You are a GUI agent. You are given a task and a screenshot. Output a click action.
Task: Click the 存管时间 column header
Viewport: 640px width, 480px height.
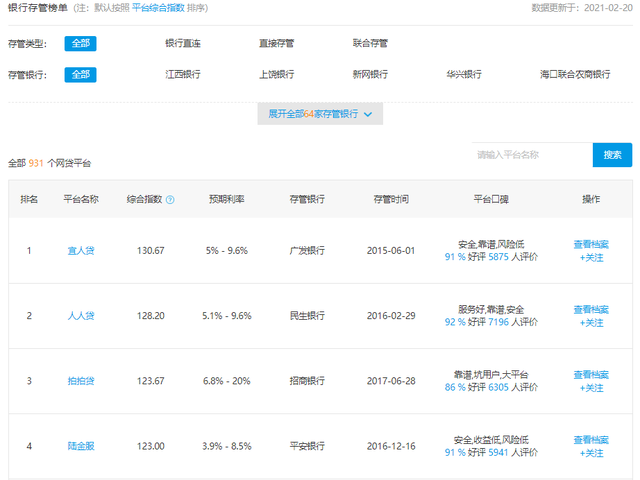tap(391, 199)
